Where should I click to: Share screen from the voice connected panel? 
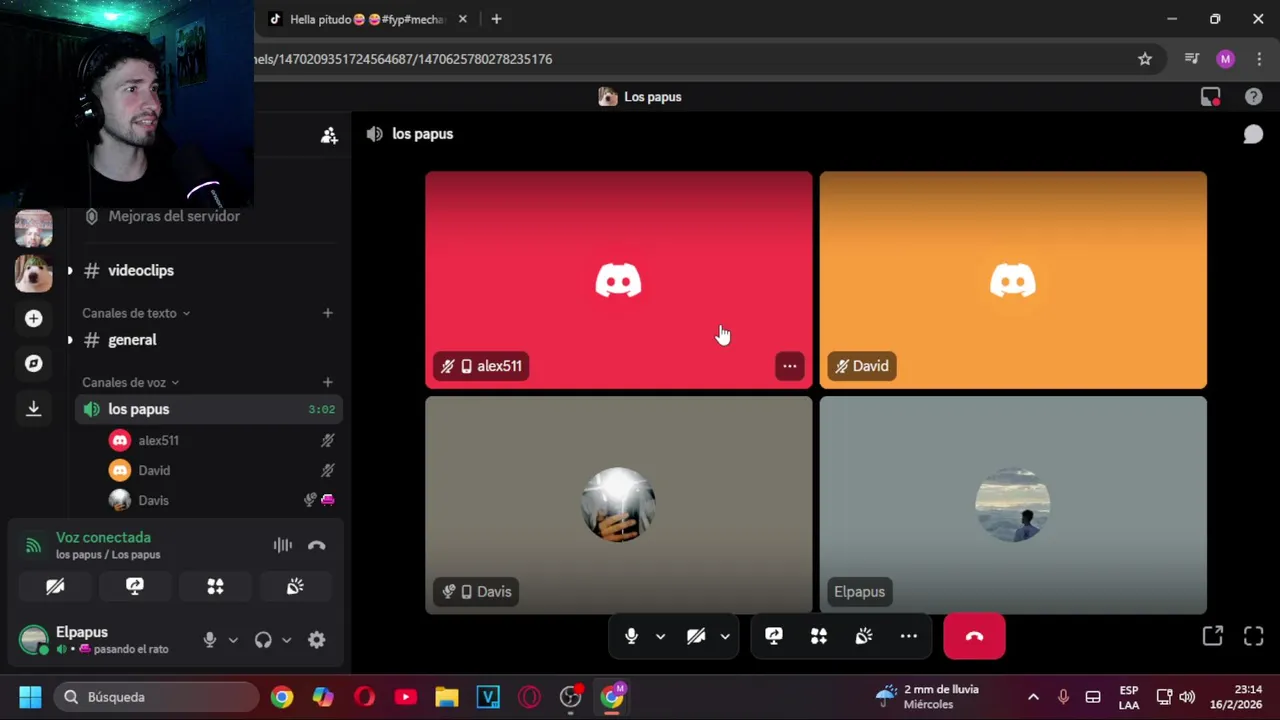135,587
